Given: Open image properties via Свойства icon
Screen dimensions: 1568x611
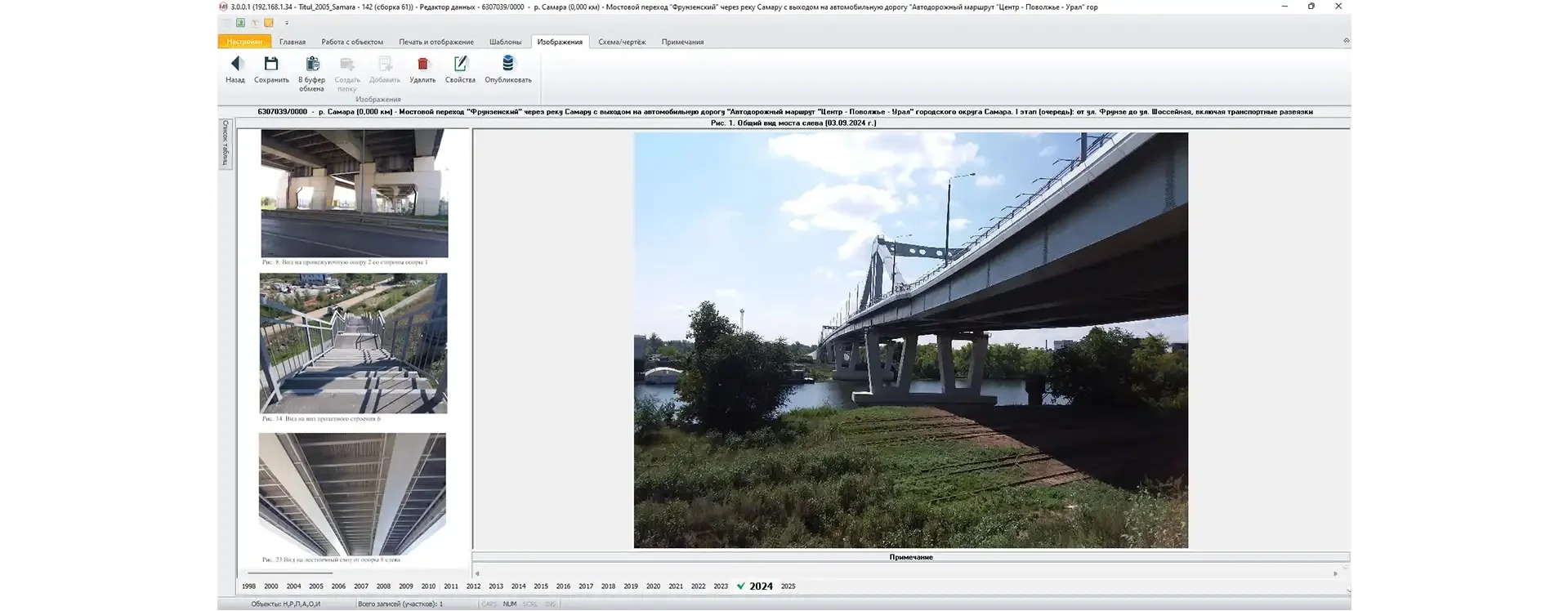Looking at the screenshot, I should (460, 65).
